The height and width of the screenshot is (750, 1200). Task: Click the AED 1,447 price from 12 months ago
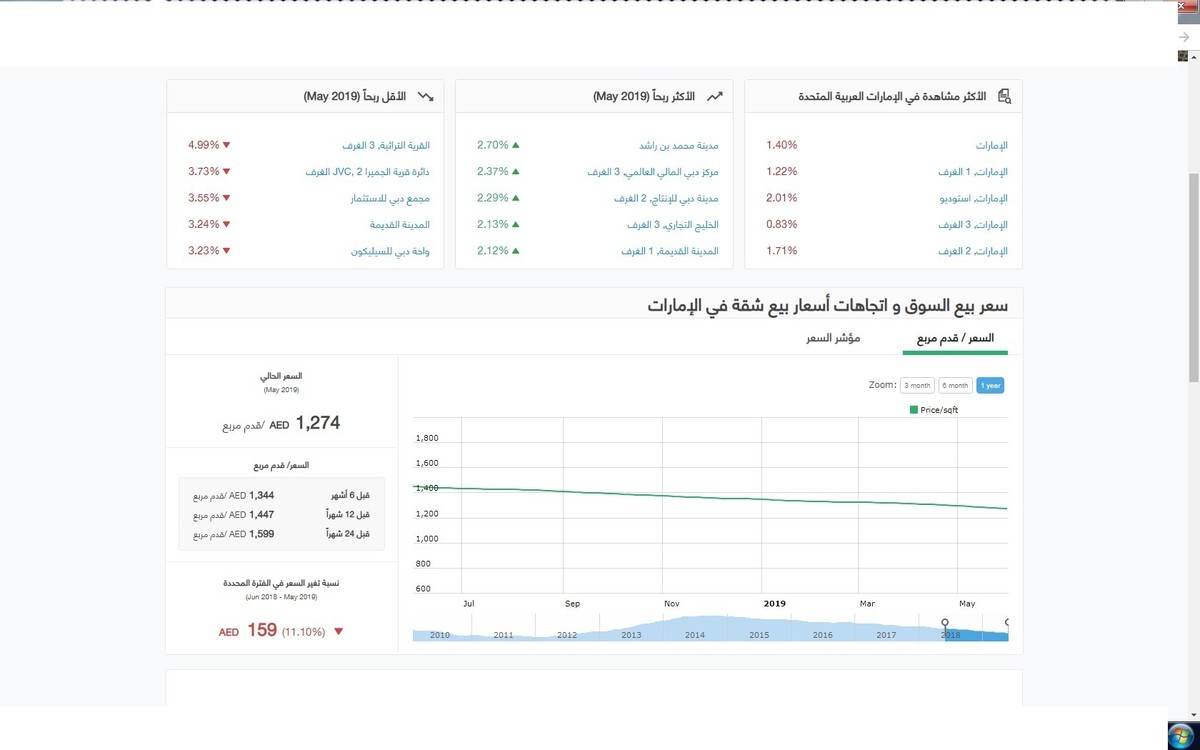pyautogui.click(x=251, y=514)
